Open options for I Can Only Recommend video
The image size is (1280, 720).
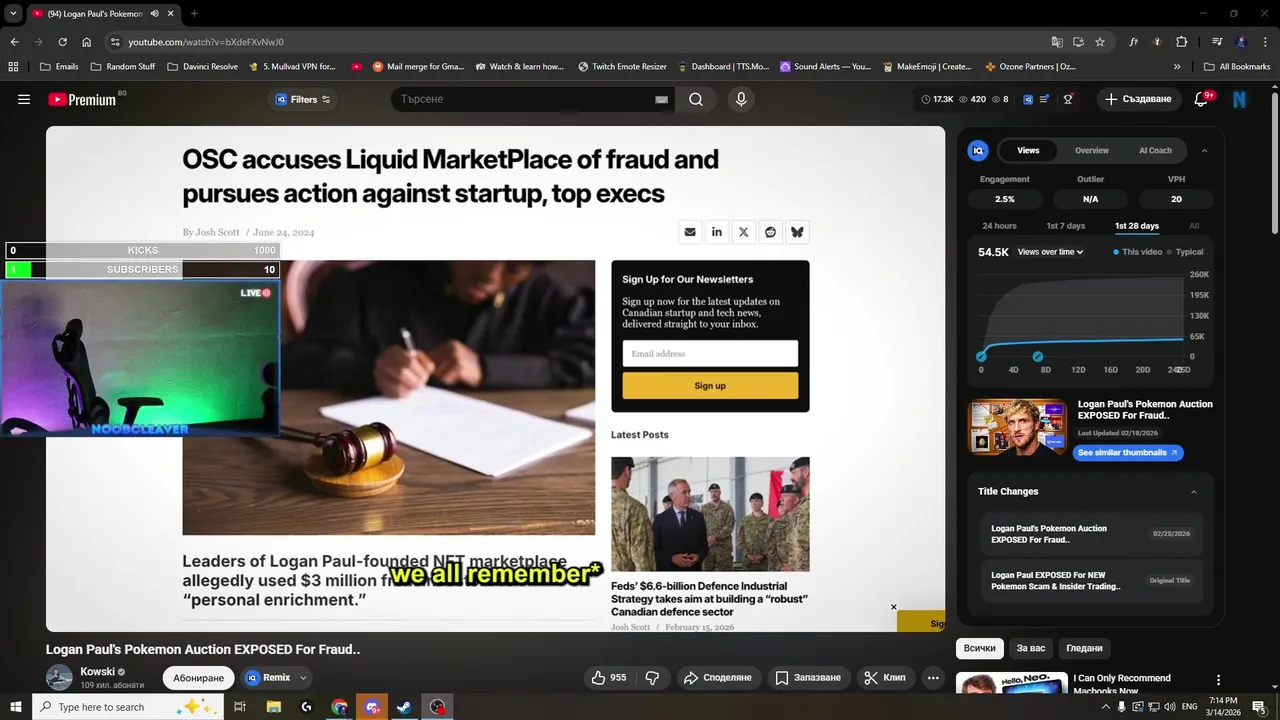1218,680
